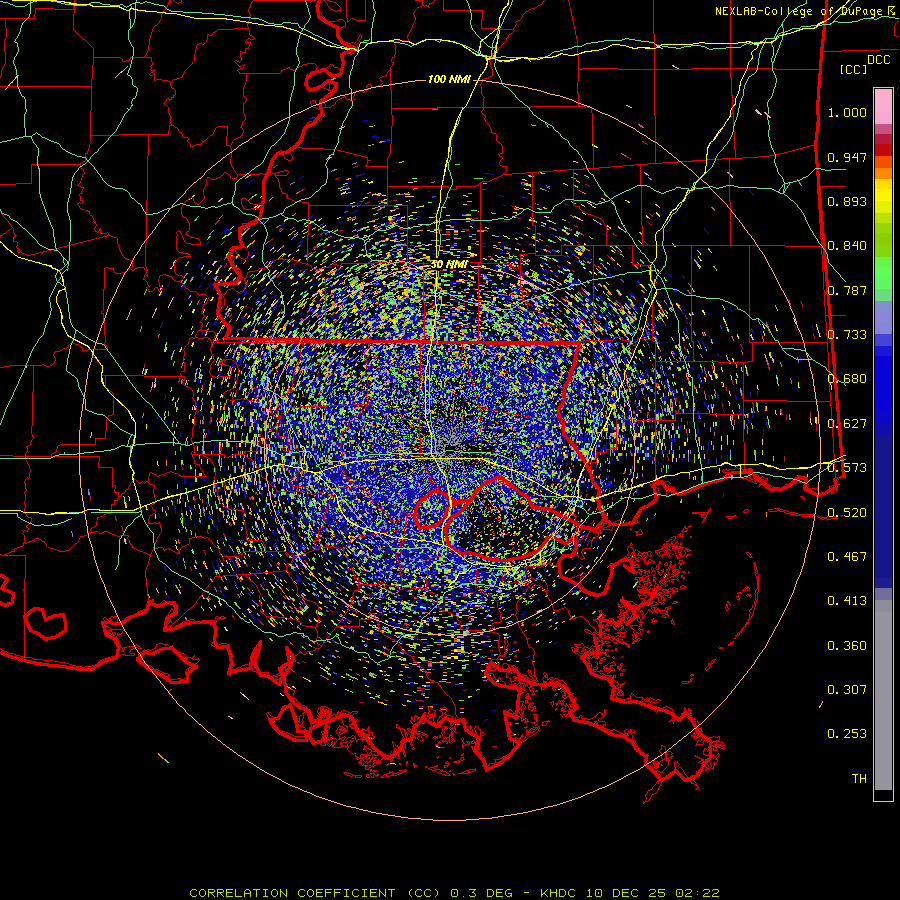Click the 100 NMI range ring label
900x900 pixels.
pos(449,79)
